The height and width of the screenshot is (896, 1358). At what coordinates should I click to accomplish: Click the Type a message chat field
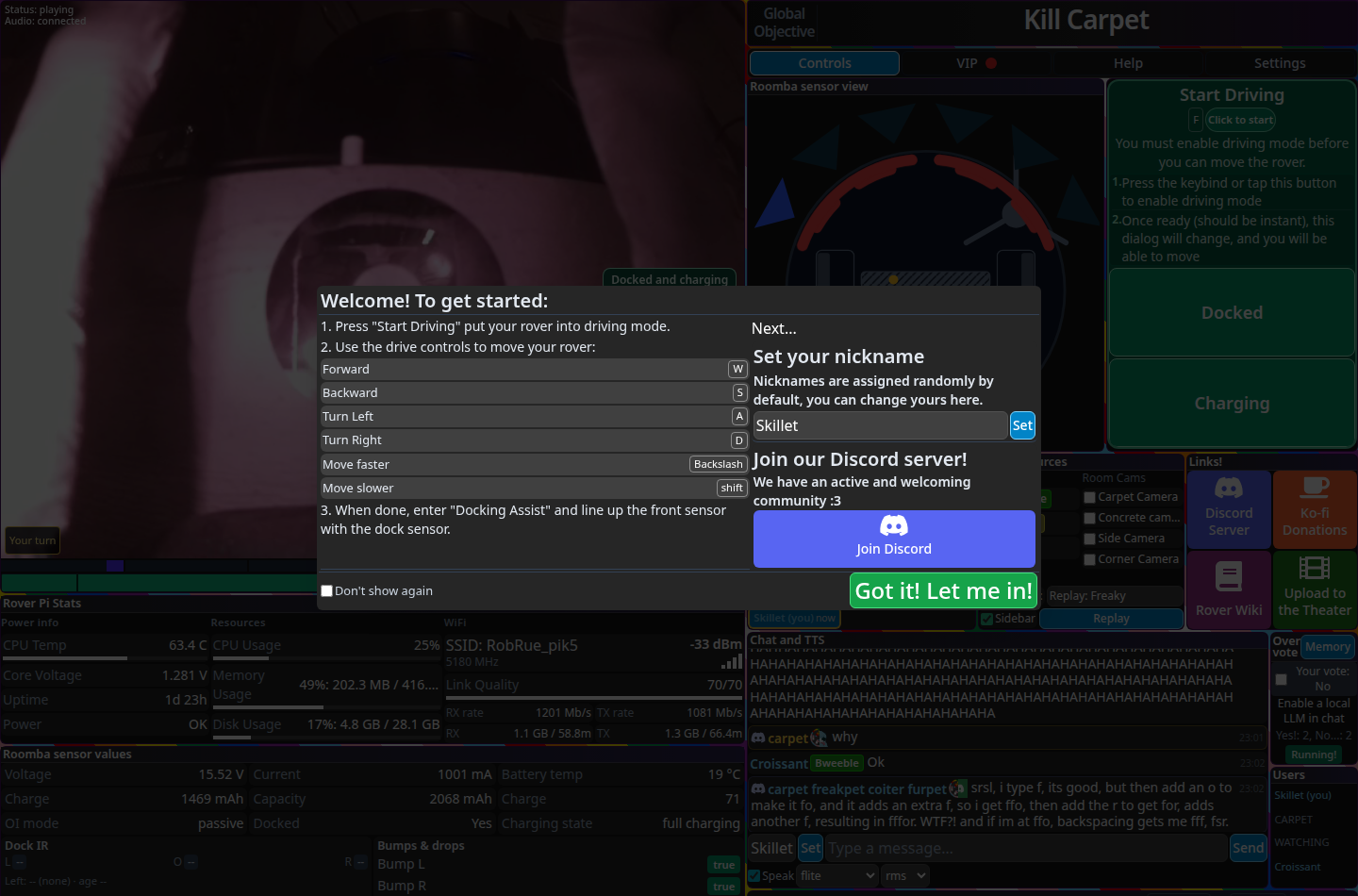click(1026, 848)
